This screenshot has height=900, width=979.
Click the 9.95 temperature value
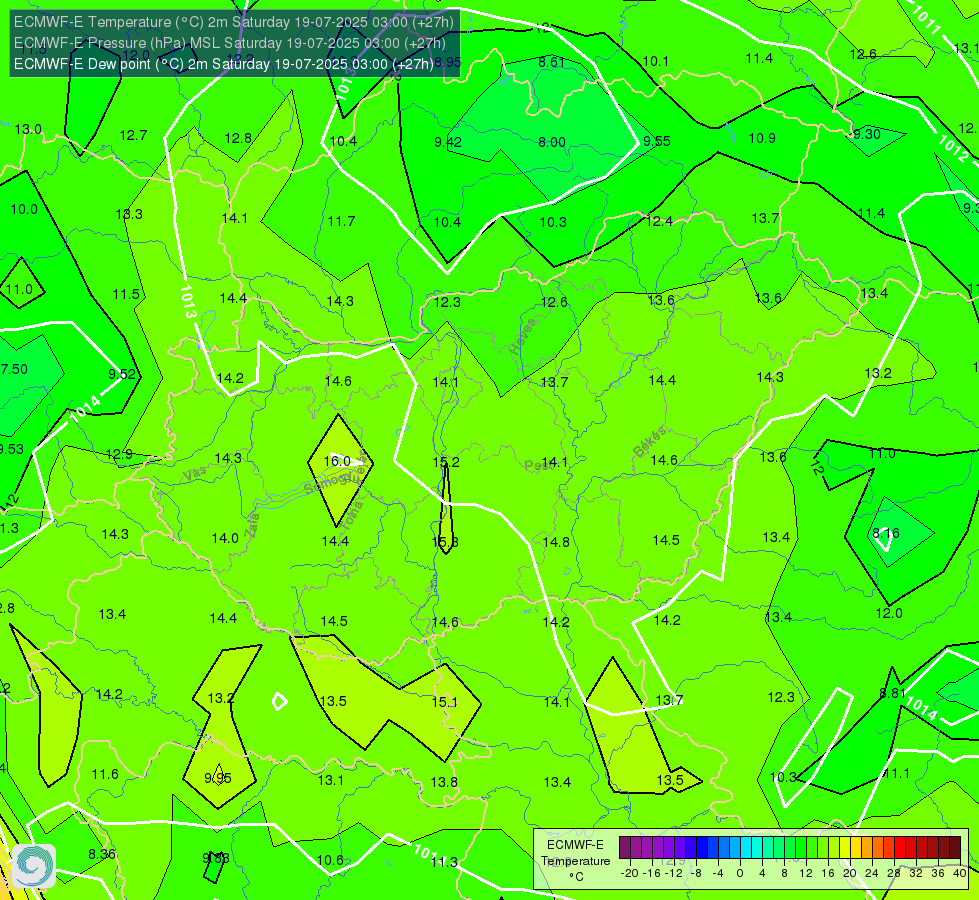click(218, 778)
